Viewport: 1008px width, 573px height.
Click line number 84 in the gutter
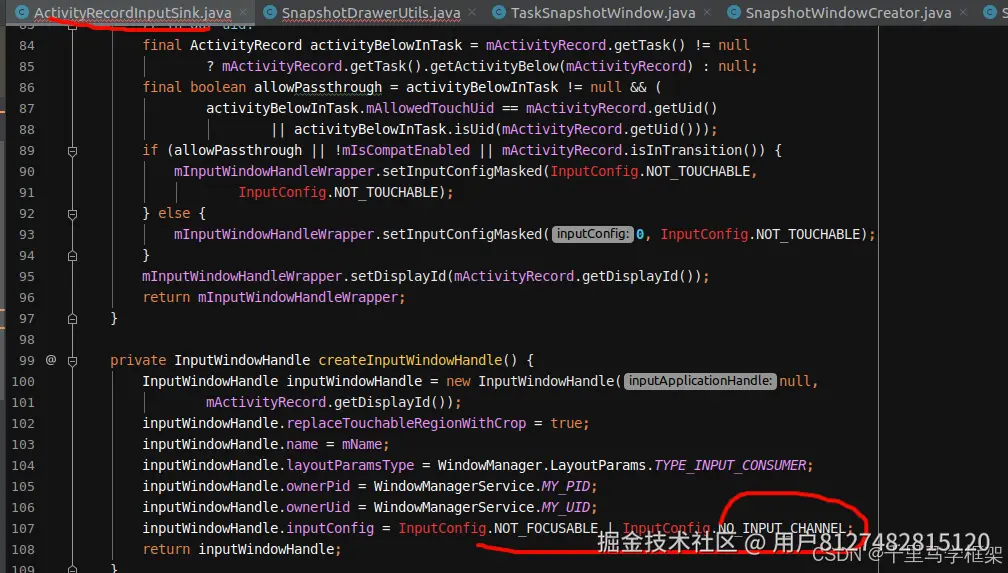[26, 46]
